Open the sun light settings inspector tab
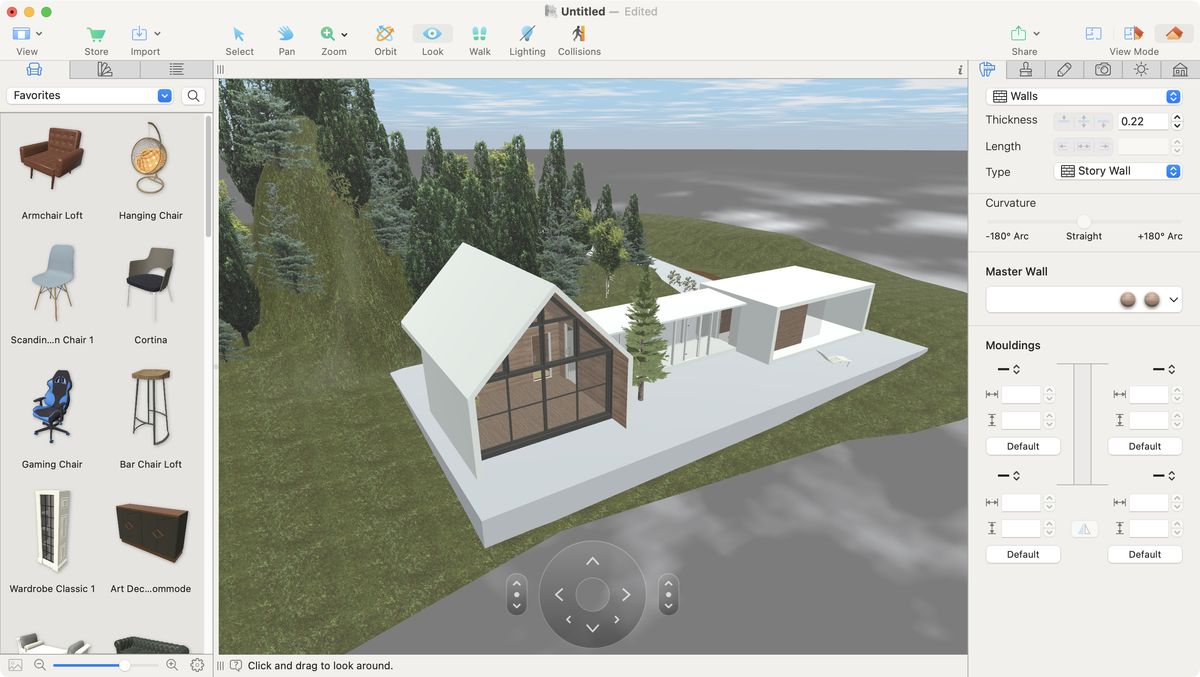The image size is (1200, 677). [x=1141, y=69]
